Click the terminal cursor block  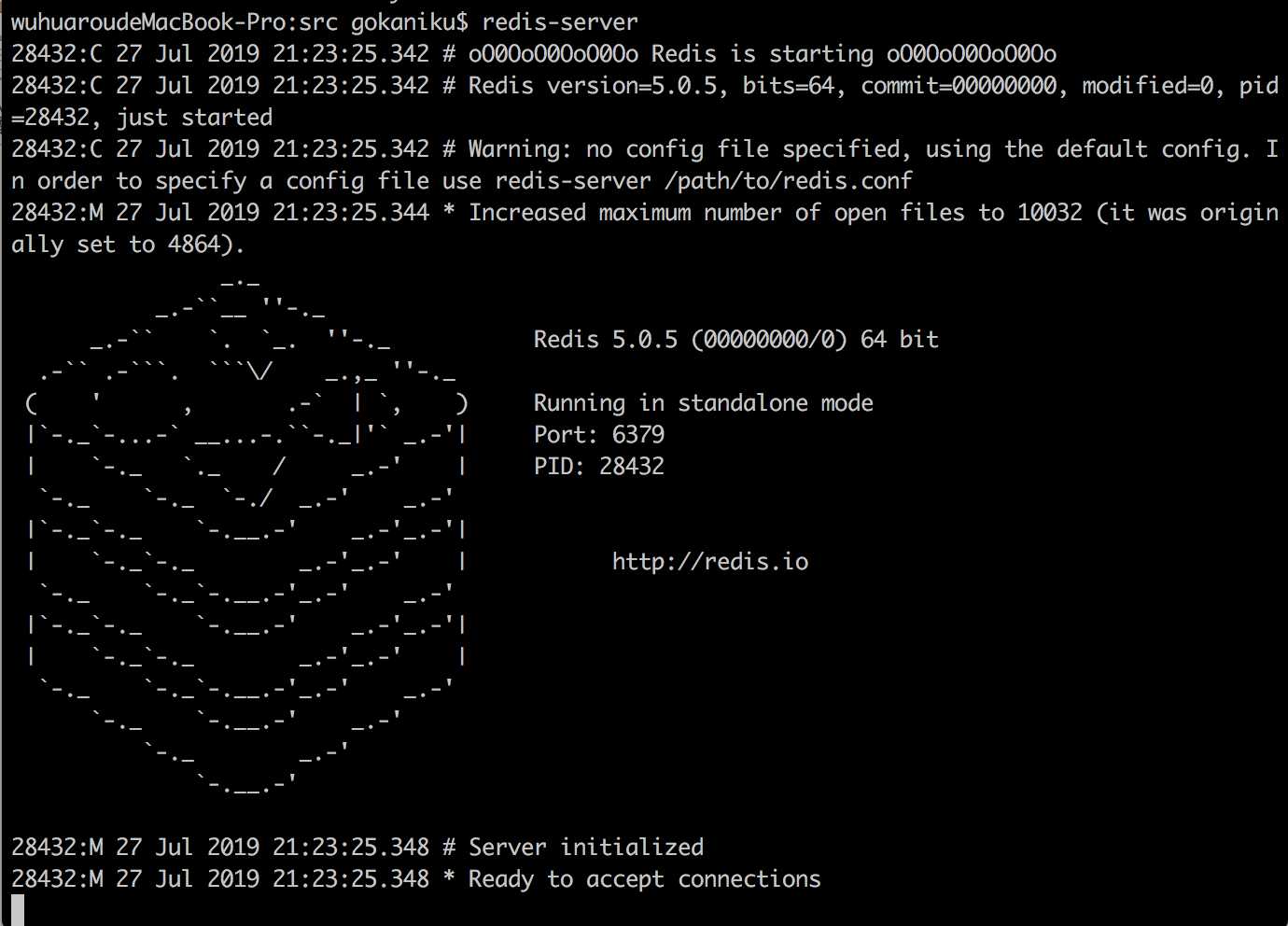[18, 910]
